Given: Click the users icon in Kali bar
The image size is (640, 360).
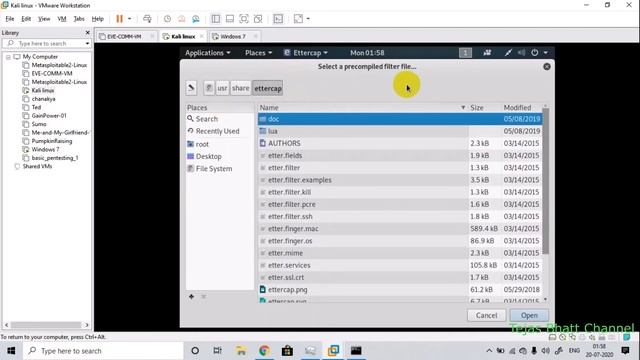Looking at the screenshot, I should 487,53.
